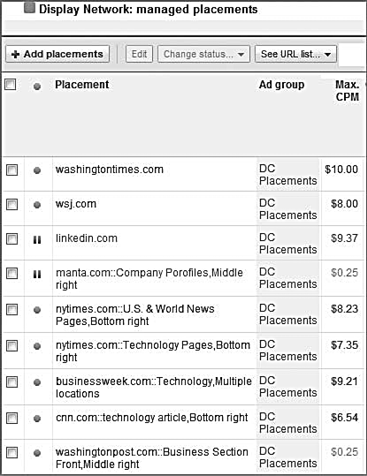Edit the $8.00 max CPM for wsj.com

344,204
